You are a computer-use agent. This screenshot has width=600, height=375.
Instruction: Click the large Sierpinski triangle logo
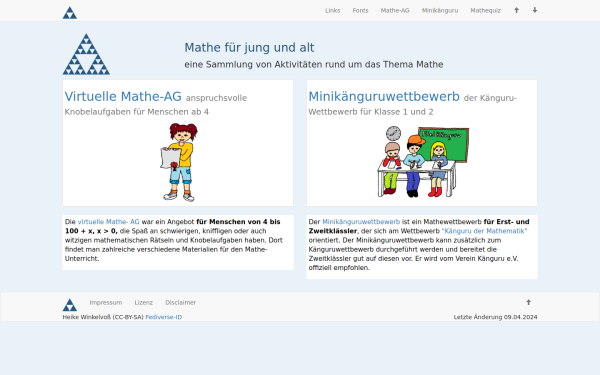tap(86, 54)
